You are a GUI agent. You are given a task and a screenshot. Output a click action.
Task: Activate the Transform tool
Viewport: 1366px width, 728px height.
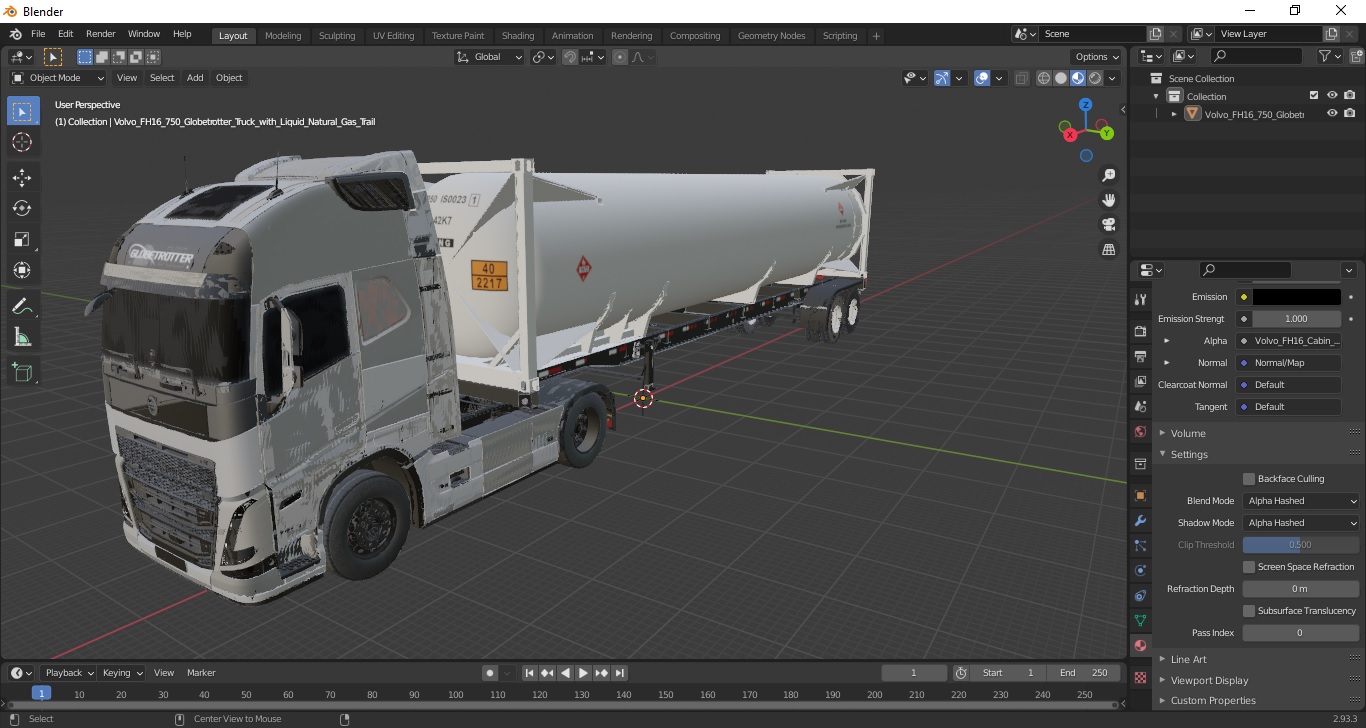[22, 270]
